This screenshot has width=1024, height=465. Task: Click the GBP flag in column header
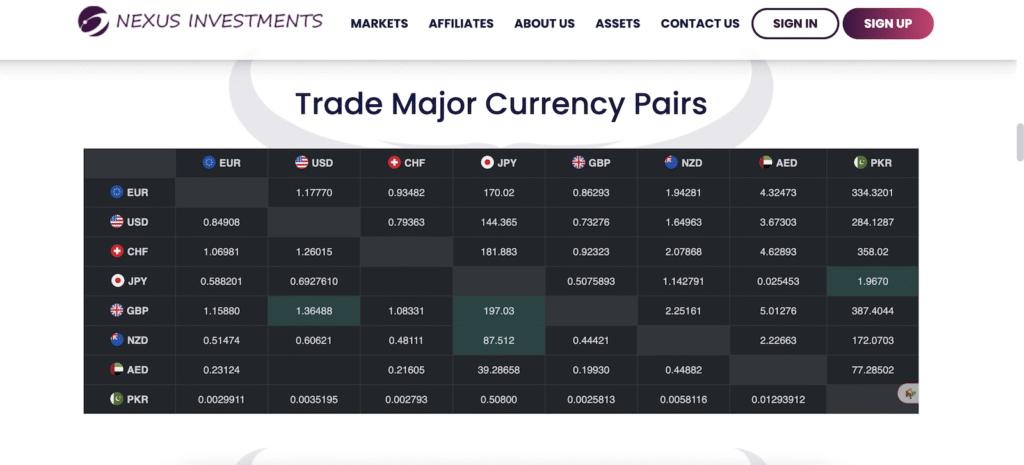[579, 162]
